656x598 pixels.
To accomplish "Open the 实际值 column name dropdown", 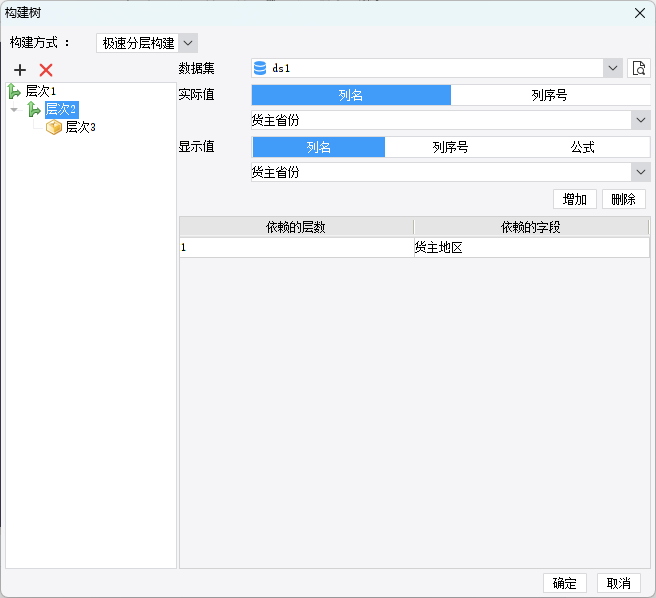I will (x=641, y=120).
